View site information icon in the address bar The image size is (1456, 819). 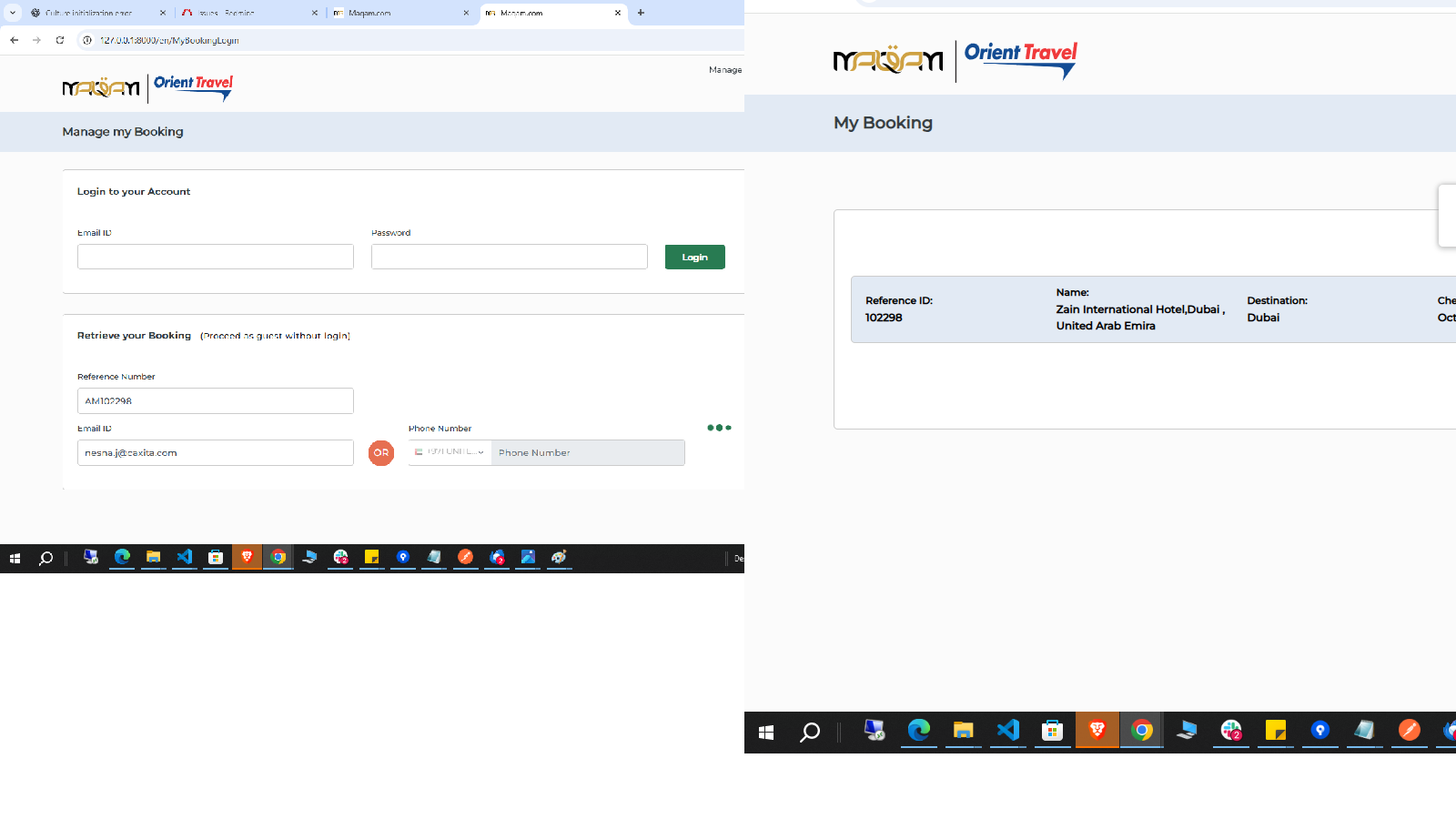pos(87,40)
